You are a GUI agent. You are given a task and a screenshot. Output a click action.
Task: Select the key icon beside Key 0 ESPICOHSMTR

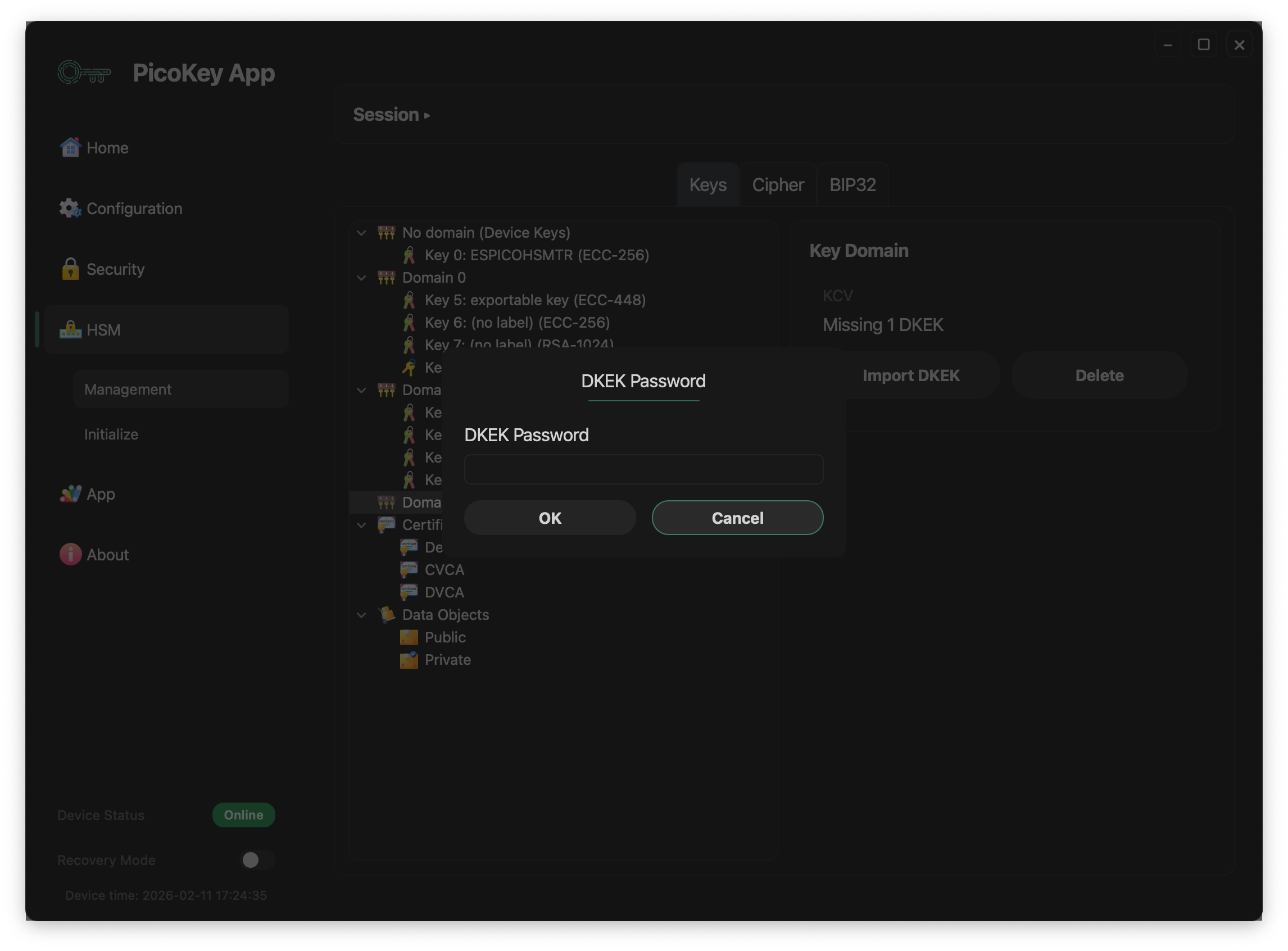(410, 255)
